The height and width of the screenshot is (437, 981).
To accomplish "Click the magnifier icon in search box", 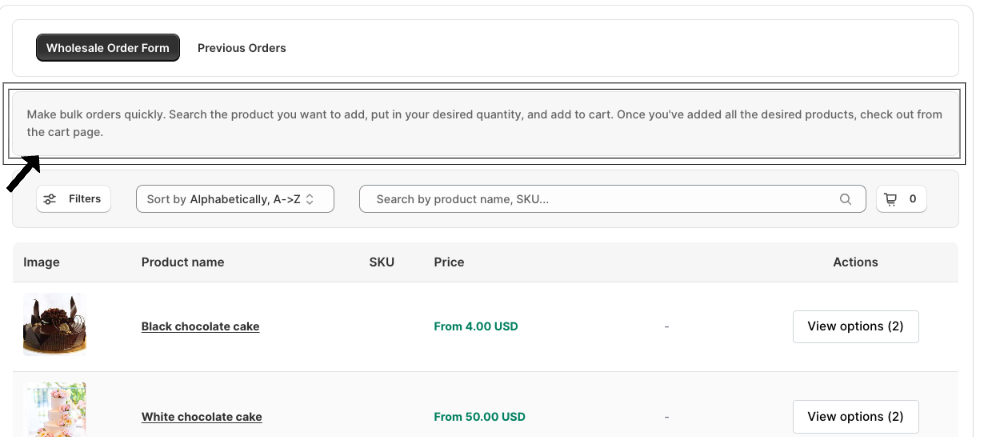I will point(846,199).
